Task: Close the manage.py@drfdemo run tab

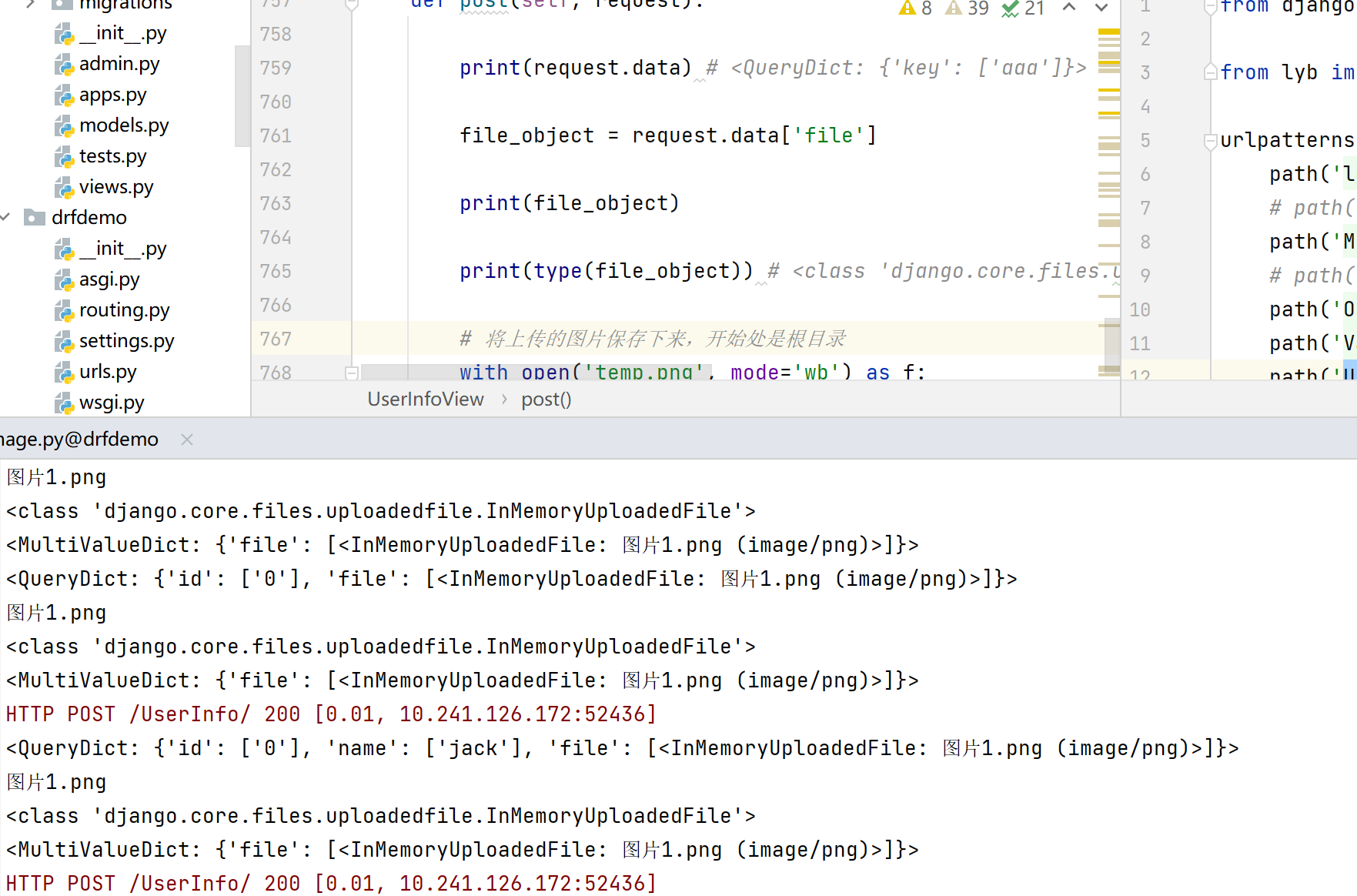Action: pos(187,440)
